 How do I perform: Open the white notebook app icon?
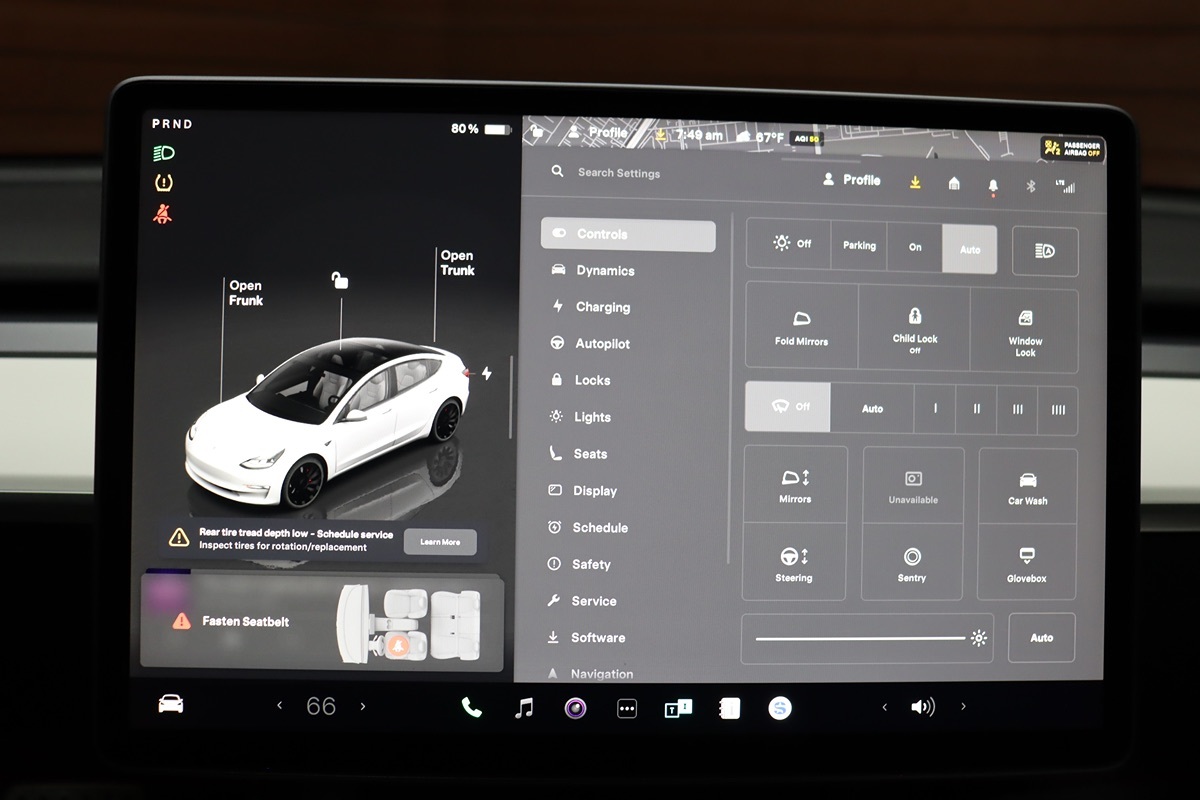coord(729,709)
